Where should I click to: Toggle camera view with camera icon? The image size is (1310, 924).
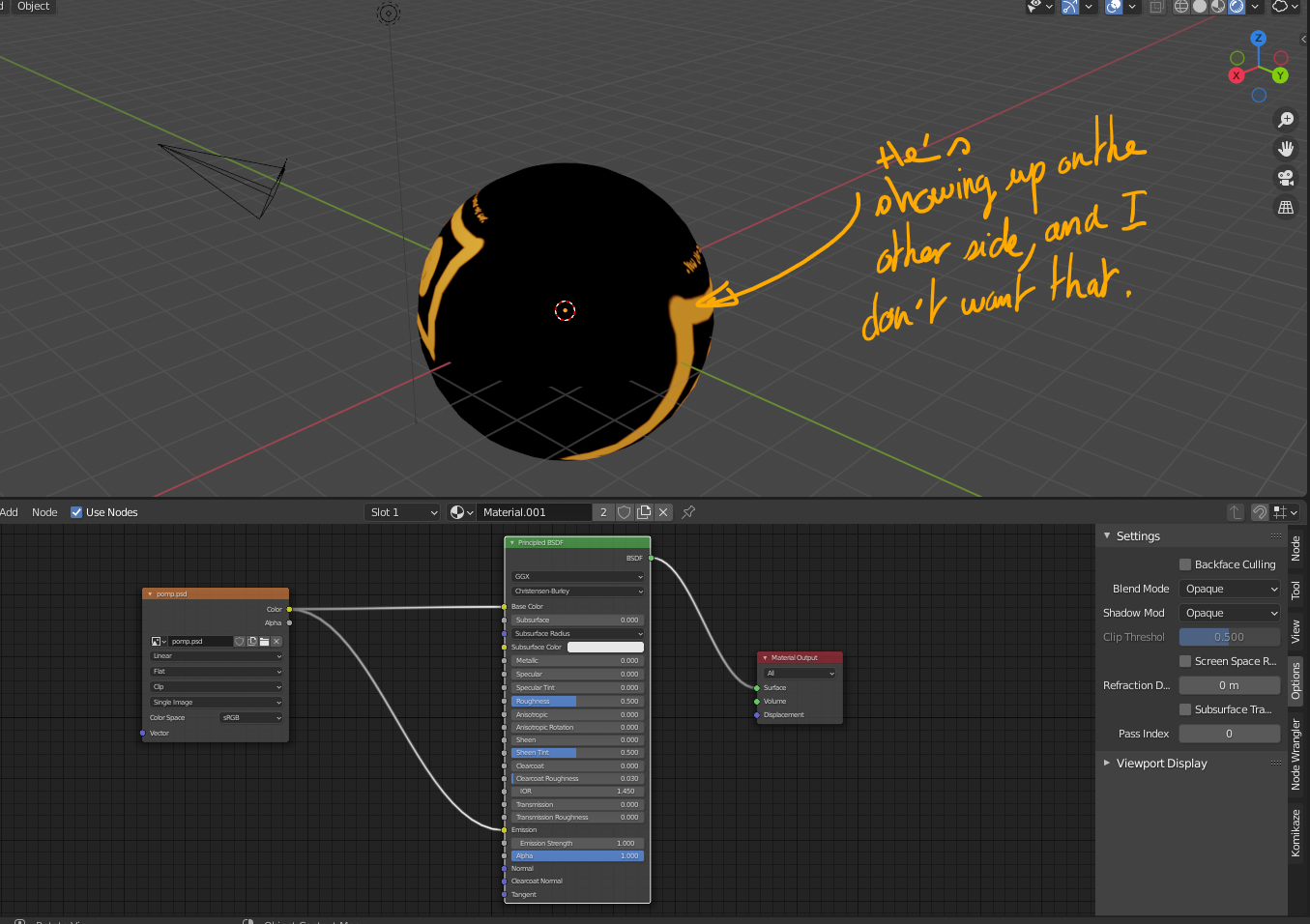[1286, 178]
